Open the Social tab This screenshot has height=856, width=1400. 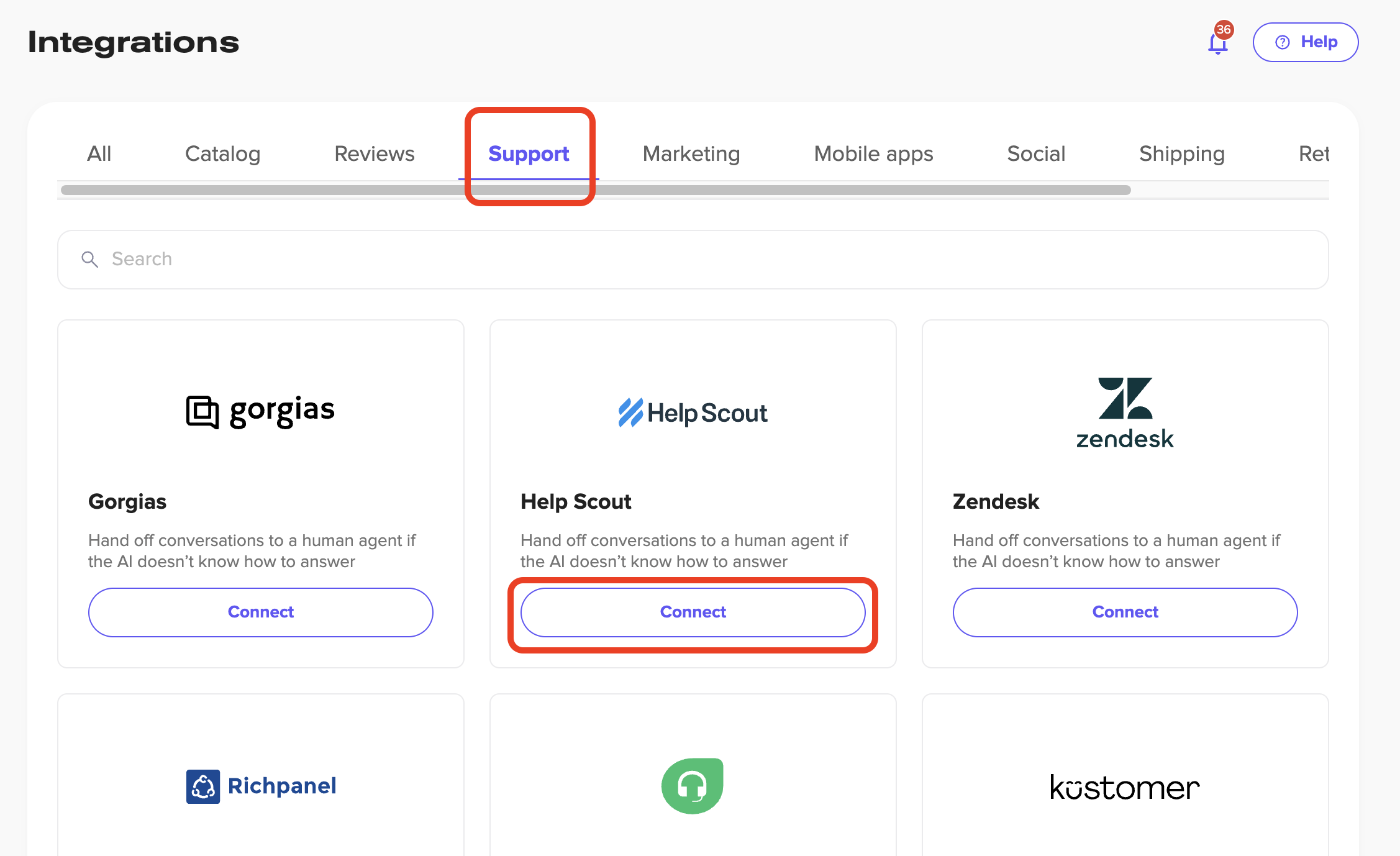pos(1036,153)
